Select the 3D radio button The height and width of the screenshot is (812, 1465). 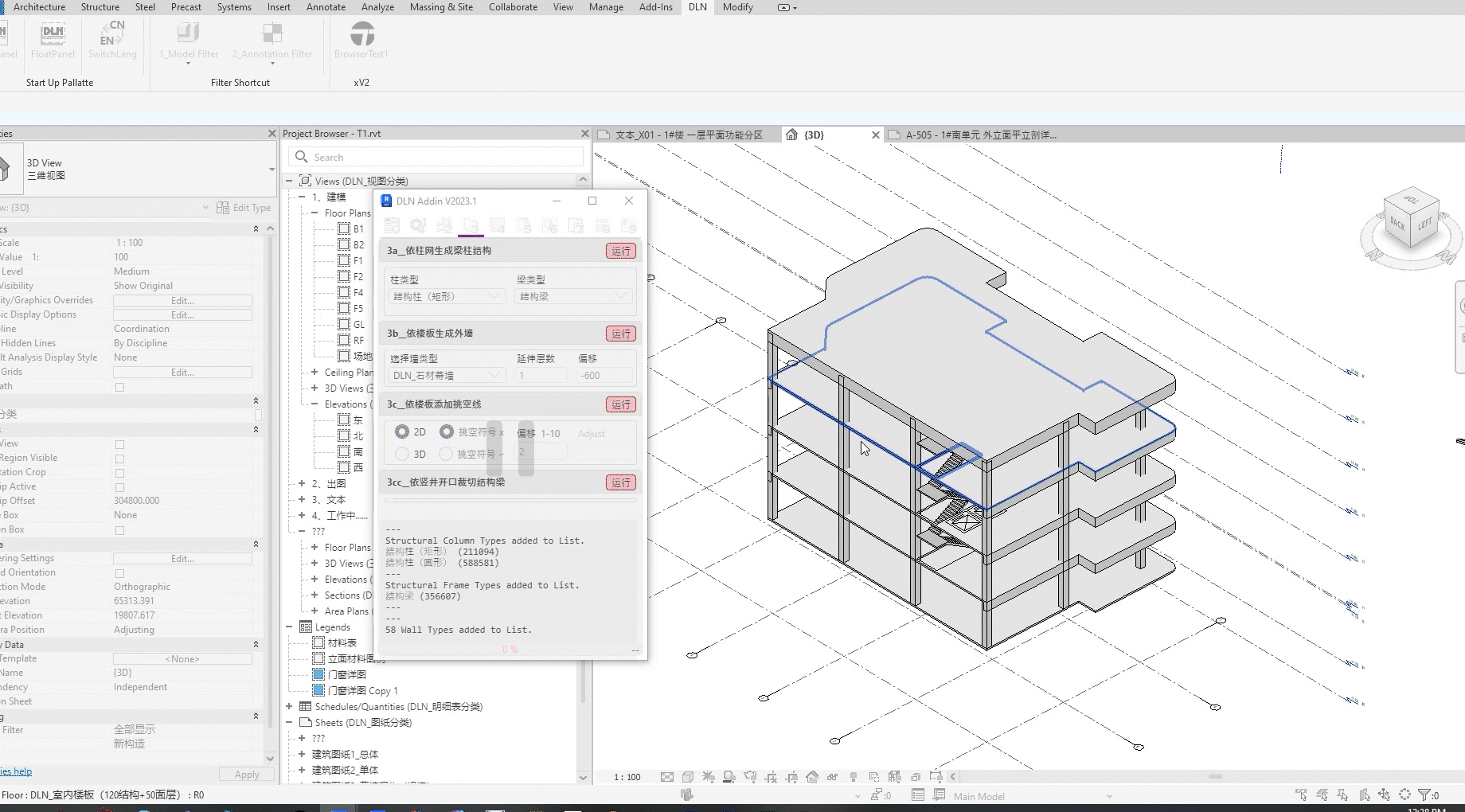click(x=402, y=454)
